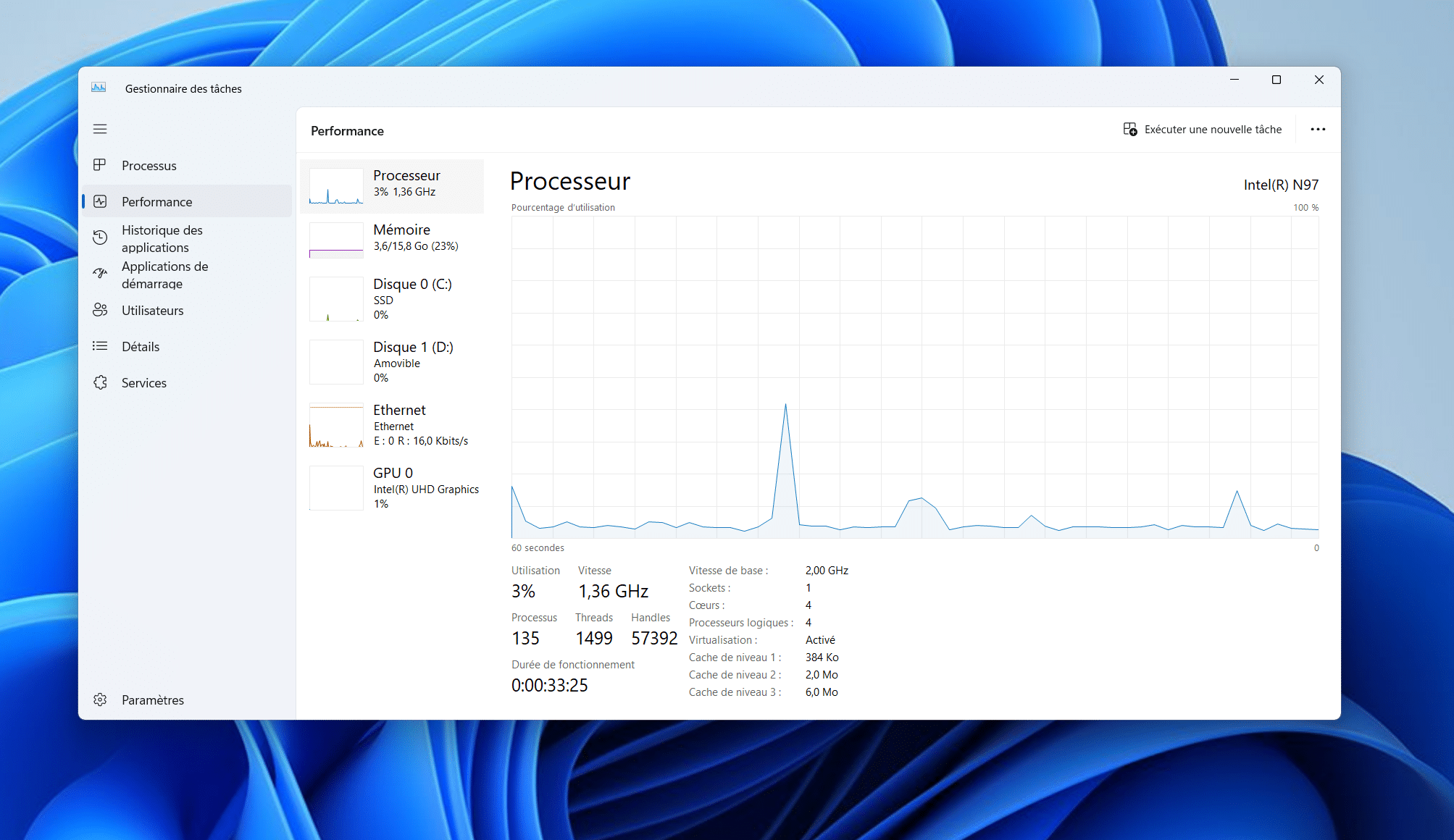Image resolution: width=1454 pixels, height=840 pixels.
Task: Click the startup apps gauge icon
Action: [x=100, y=274]
